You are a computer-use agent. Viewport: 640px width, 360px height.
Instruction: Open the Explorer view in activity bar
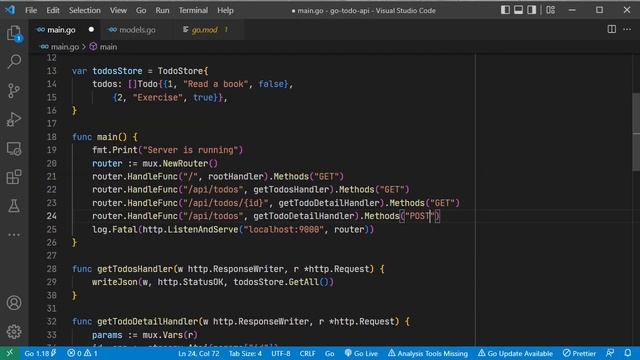pos(14,33)
